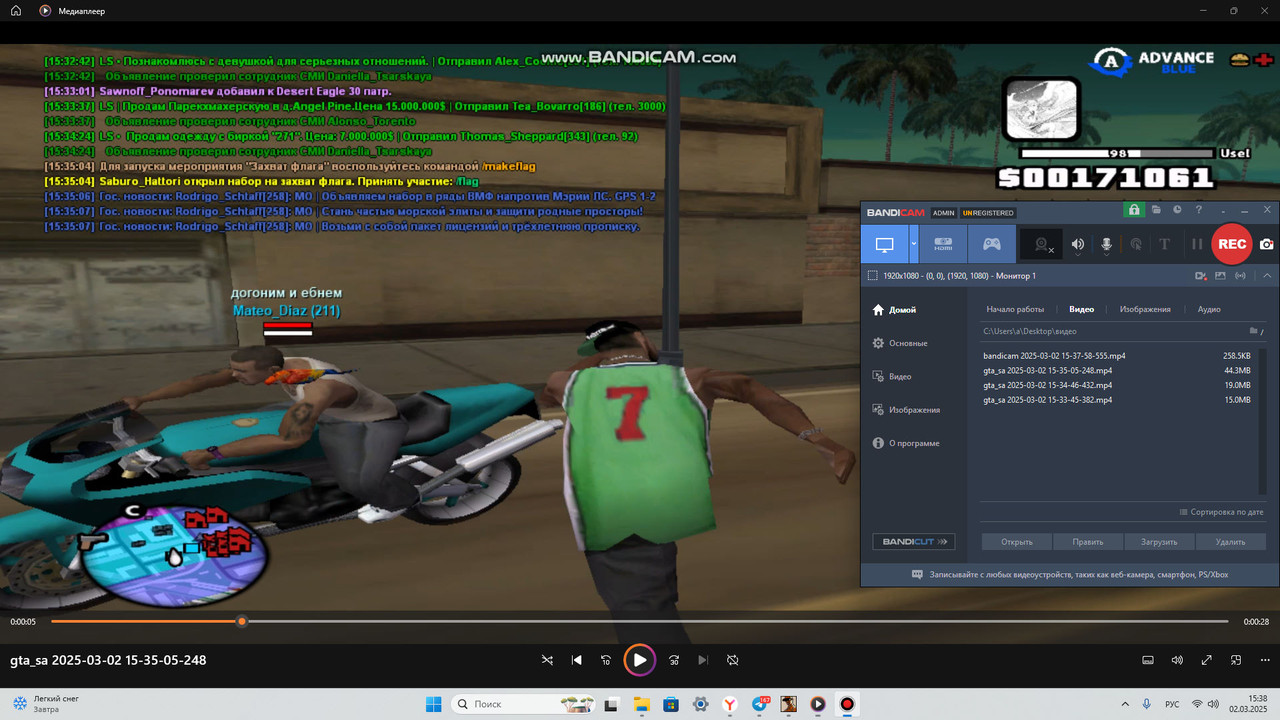This screenshot has width=1280, height=720.
Task: Click the Bandicut button
Action: click(913, 541)
